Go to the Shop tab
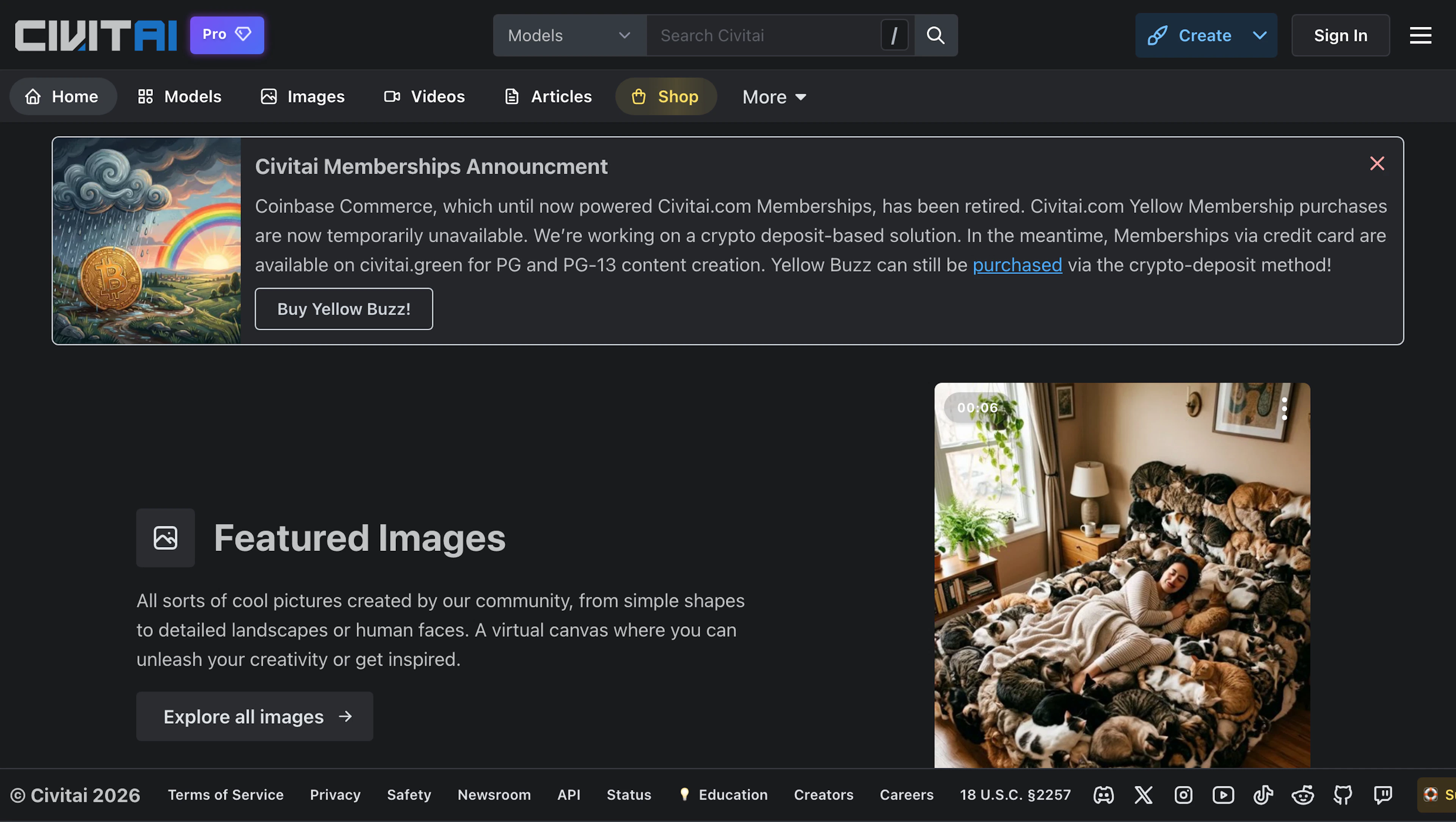The width and height of the screenshot is (1456, 822). click(x=665, y=97)
